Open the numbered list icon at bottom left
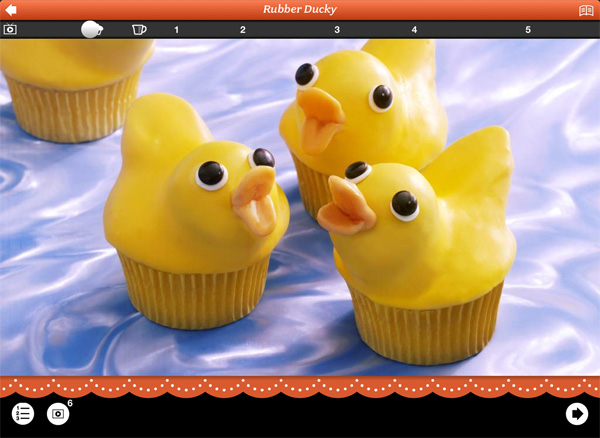This screenshot has height=438, width=600. click(23, 413)
